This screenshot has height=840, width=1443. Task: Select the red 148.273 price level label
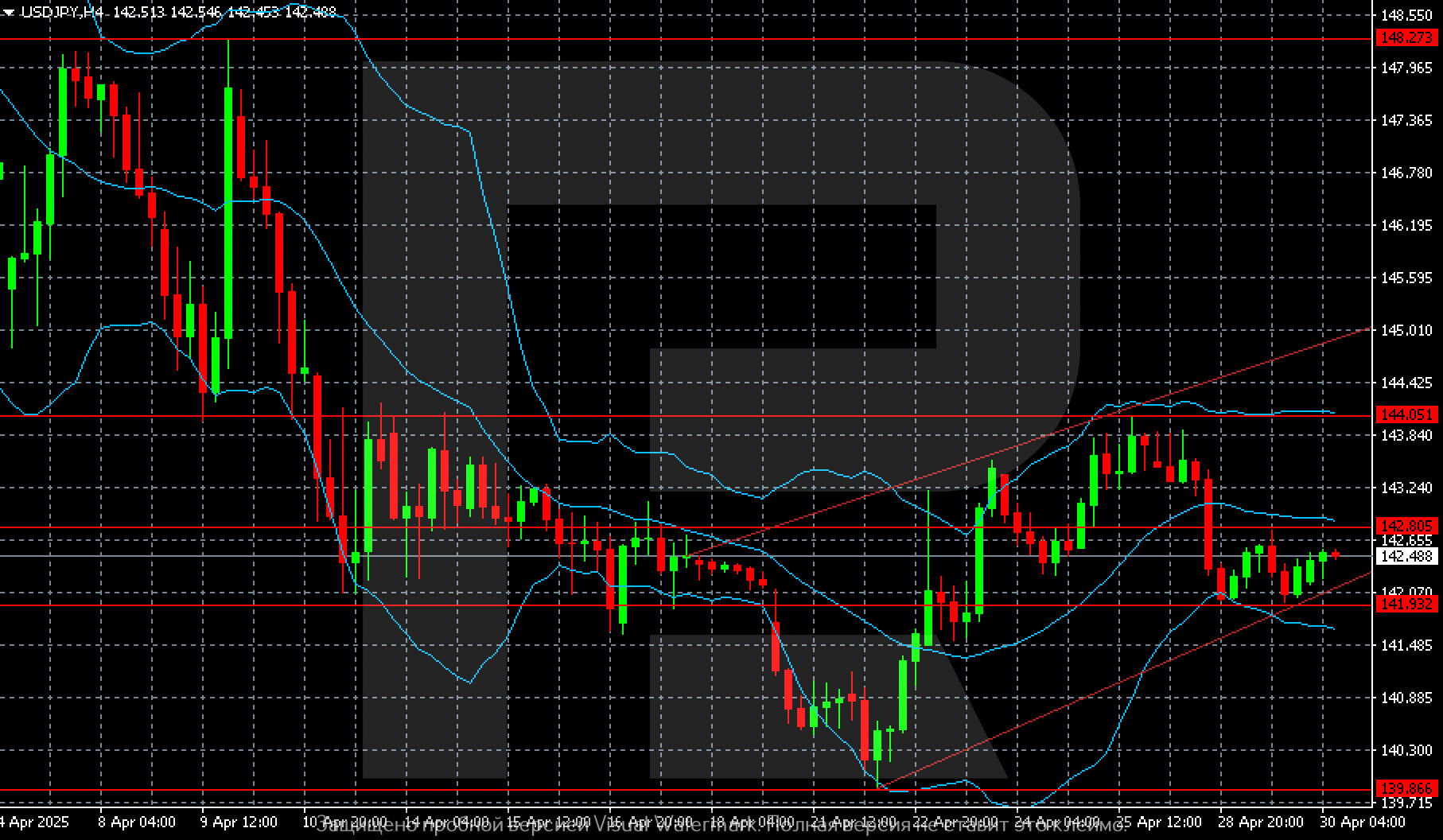(1407, 37)
